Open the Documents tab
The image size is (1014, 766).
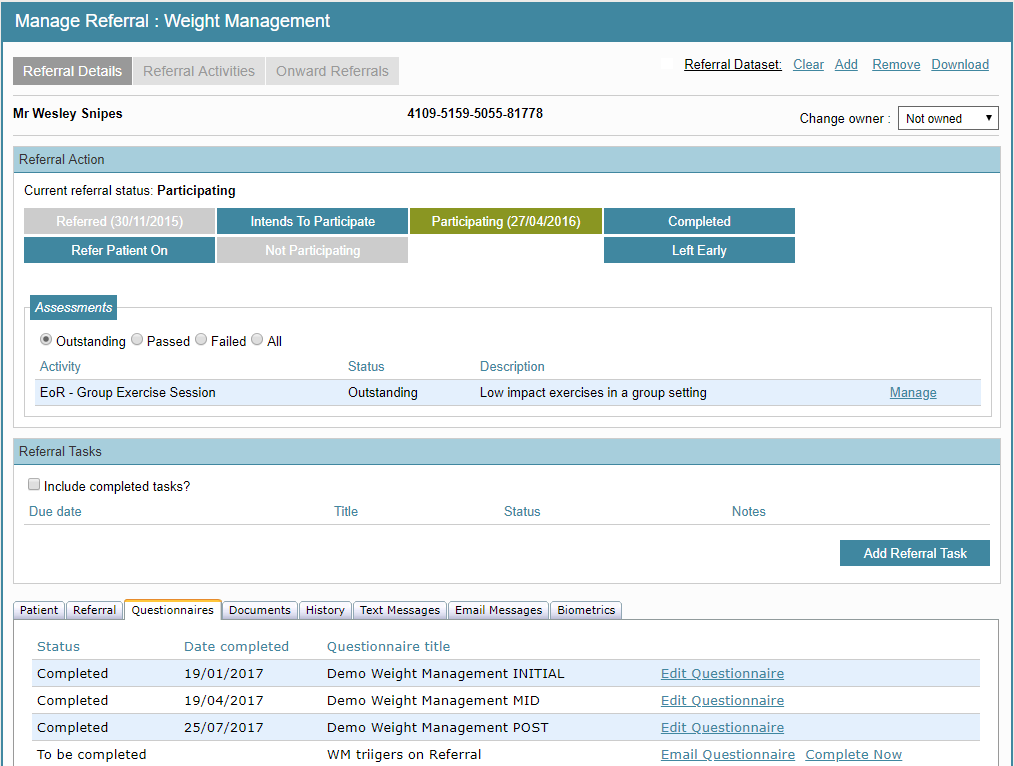pyautogui.click(x=260, y=610)
